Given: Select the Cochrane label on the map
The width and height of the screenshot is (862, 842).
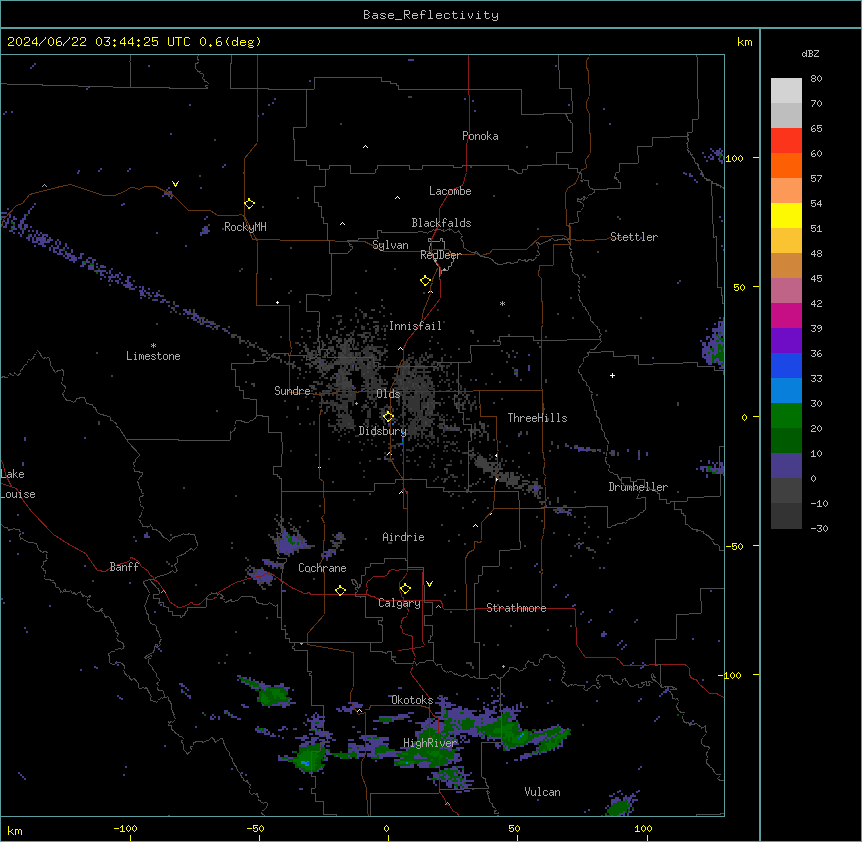Looking at the screenshot, I should point(322,568).
